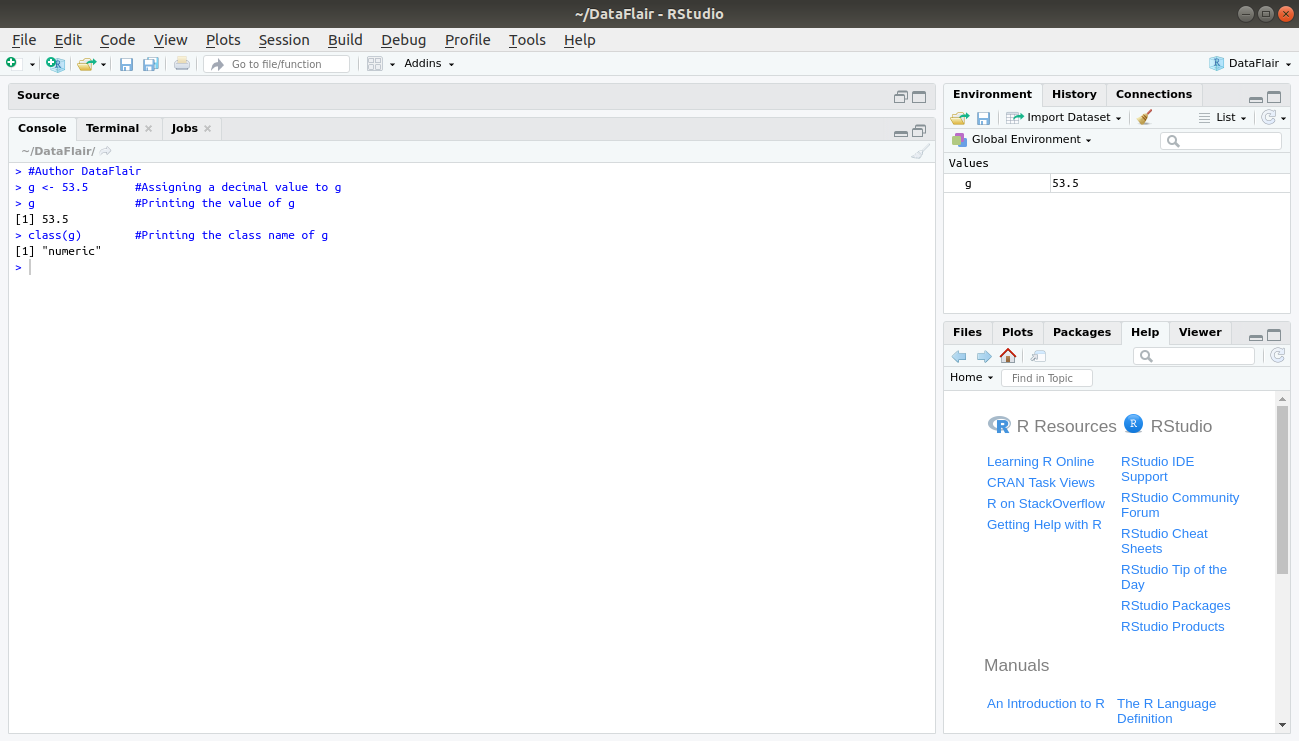This screenshot has height=741, width=1299.
Task: Expand the recent files dropdown arrow
Action: (103, 64)
